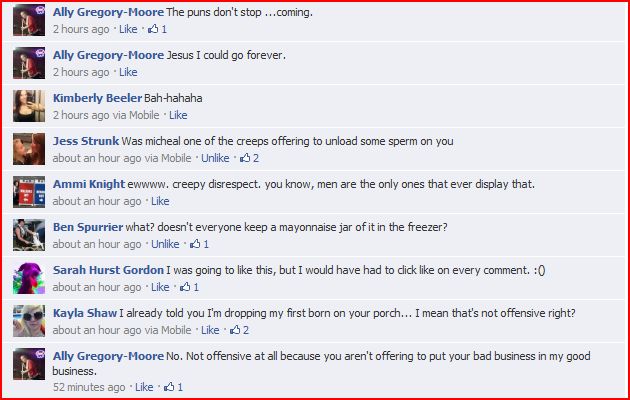The width and height of the screenshot is (630, 400).
Task: Open likes icon on the 52 minutes ago comment
Action: [169, 387]
